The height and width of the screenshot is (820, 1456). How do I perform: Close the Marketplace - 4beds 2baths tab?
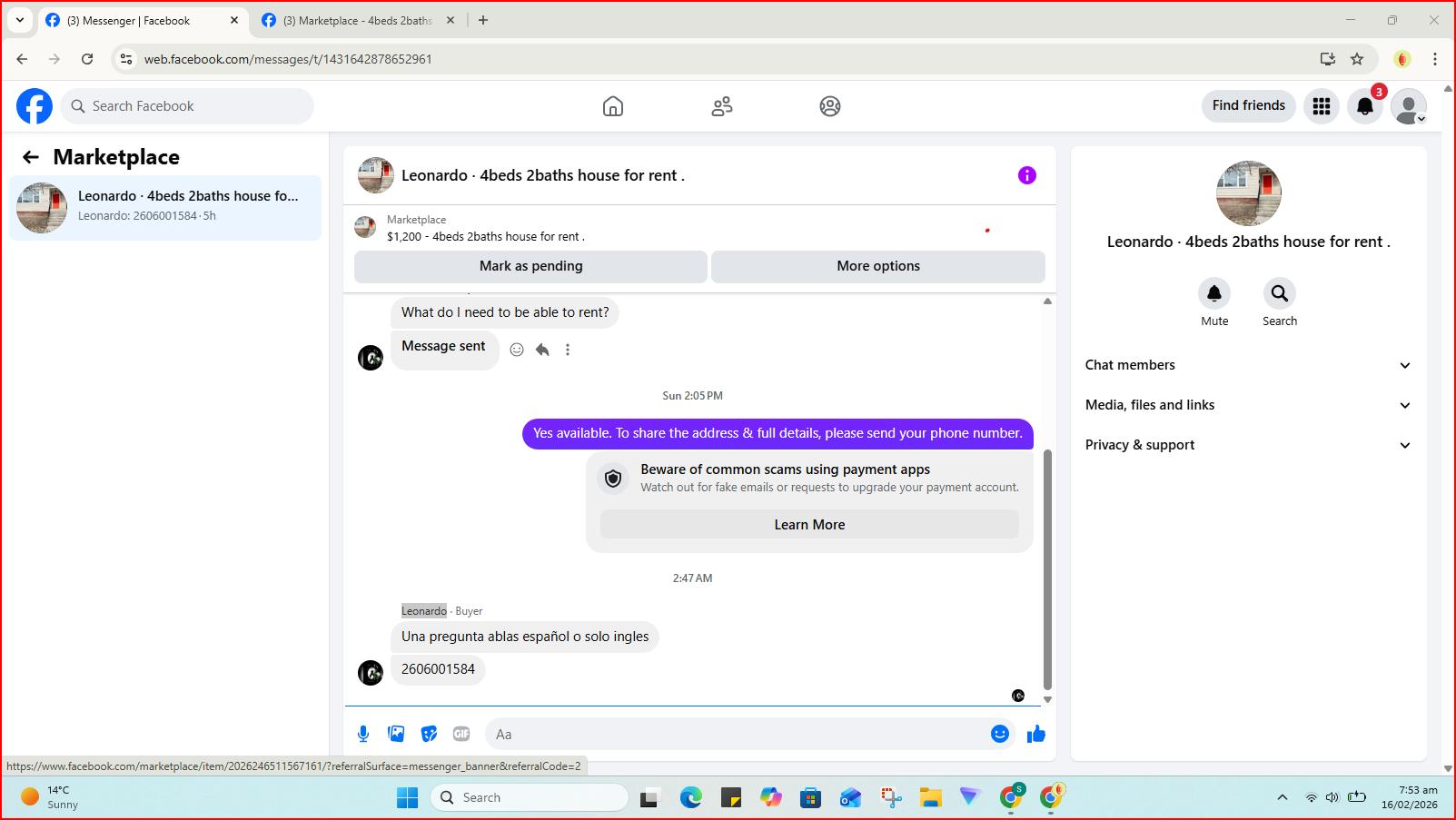coord(451,20)
